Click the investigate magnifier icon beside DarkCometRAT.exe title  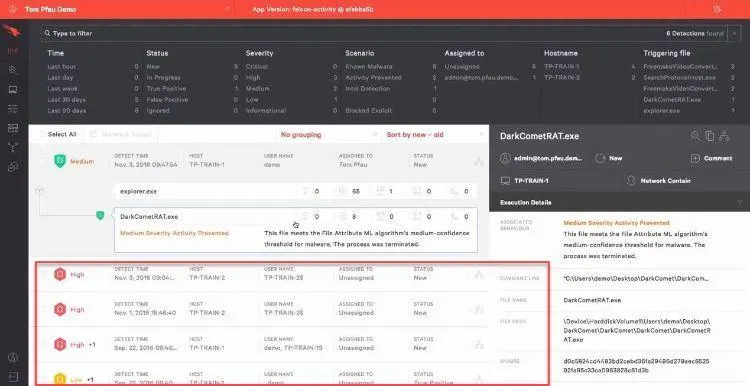point(695,136)
